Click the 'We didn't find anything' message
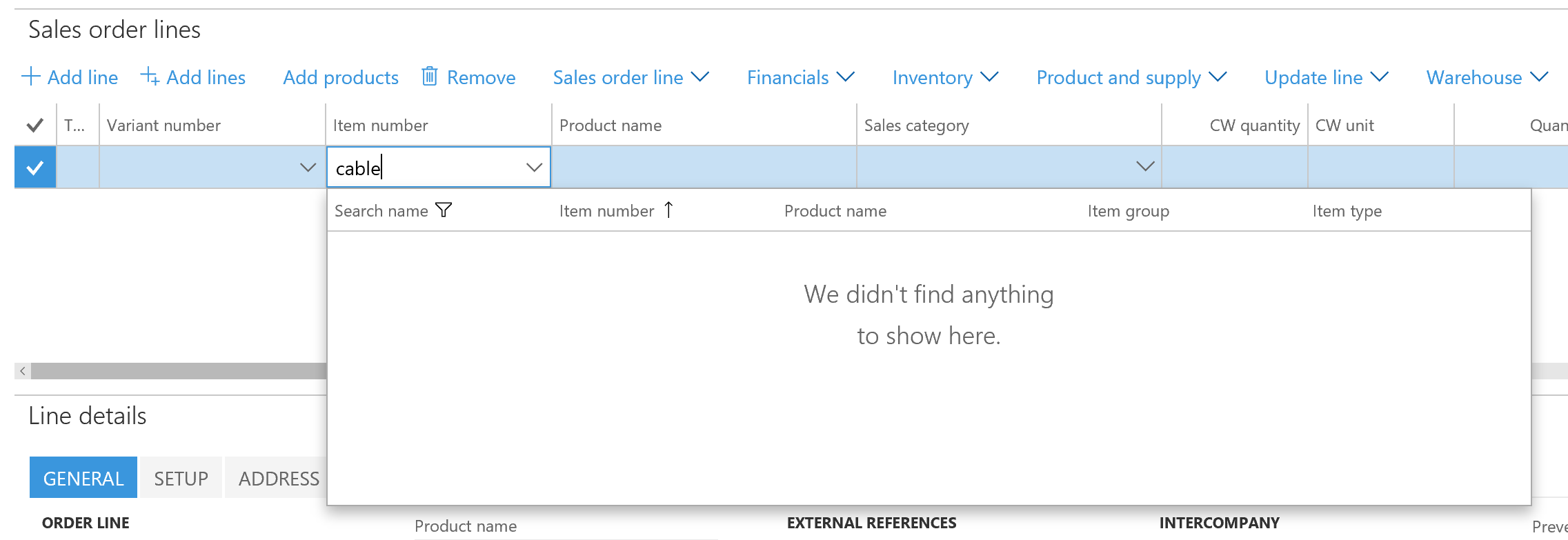This screenshot has height=540, width=1568. tap(929, 315)
